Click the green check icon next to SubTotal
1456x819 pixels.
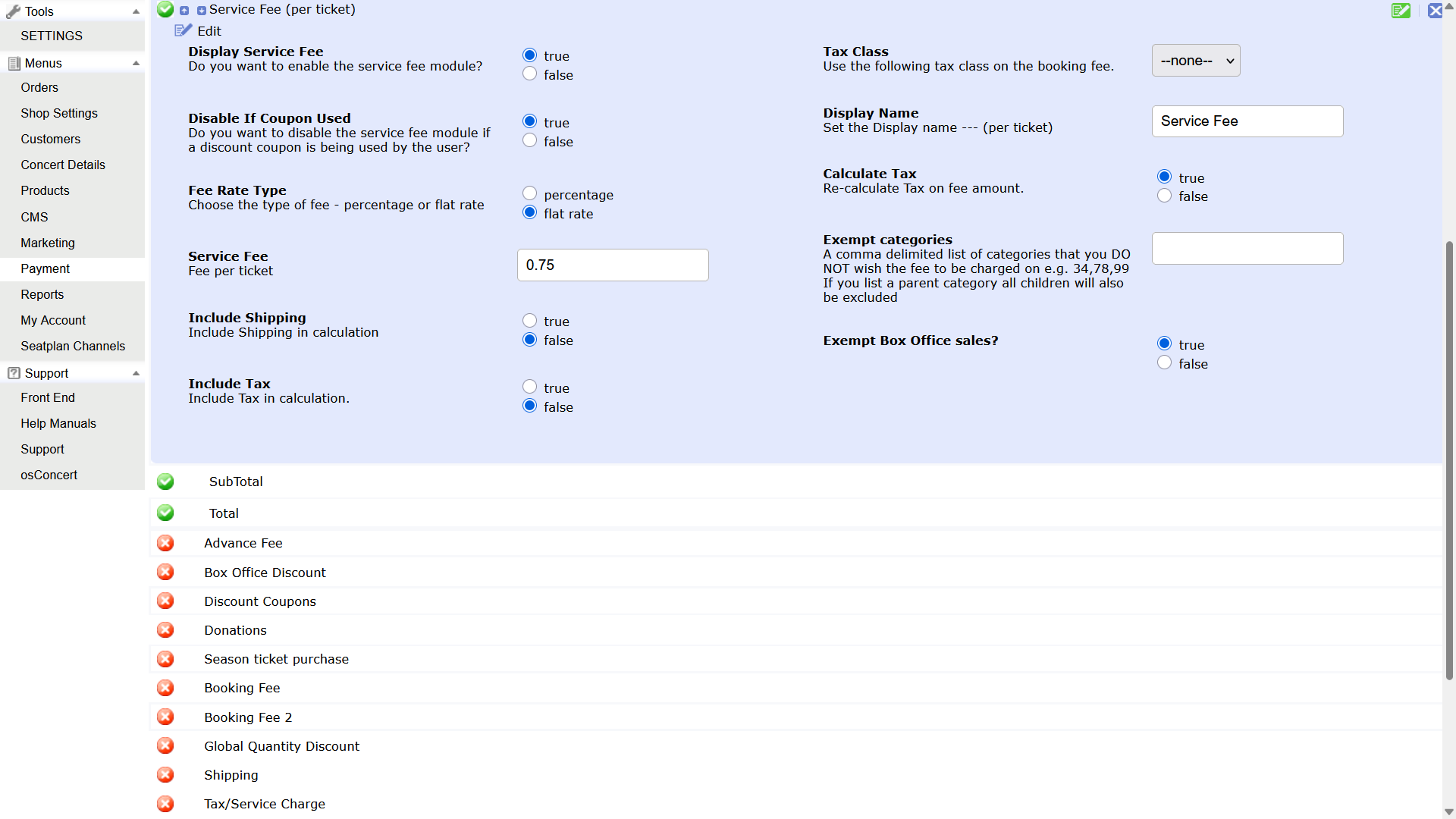point(165,482)
